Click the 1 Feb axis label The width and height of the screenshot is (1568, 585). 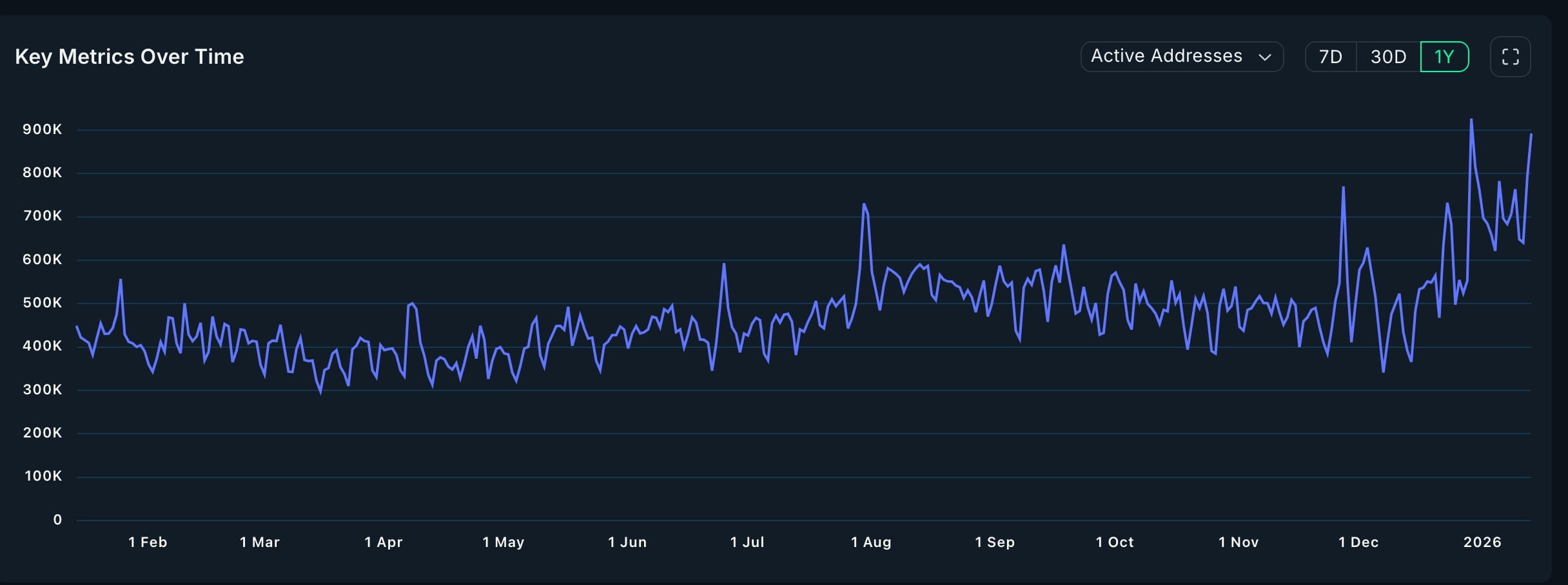click(x=148, y=542)
